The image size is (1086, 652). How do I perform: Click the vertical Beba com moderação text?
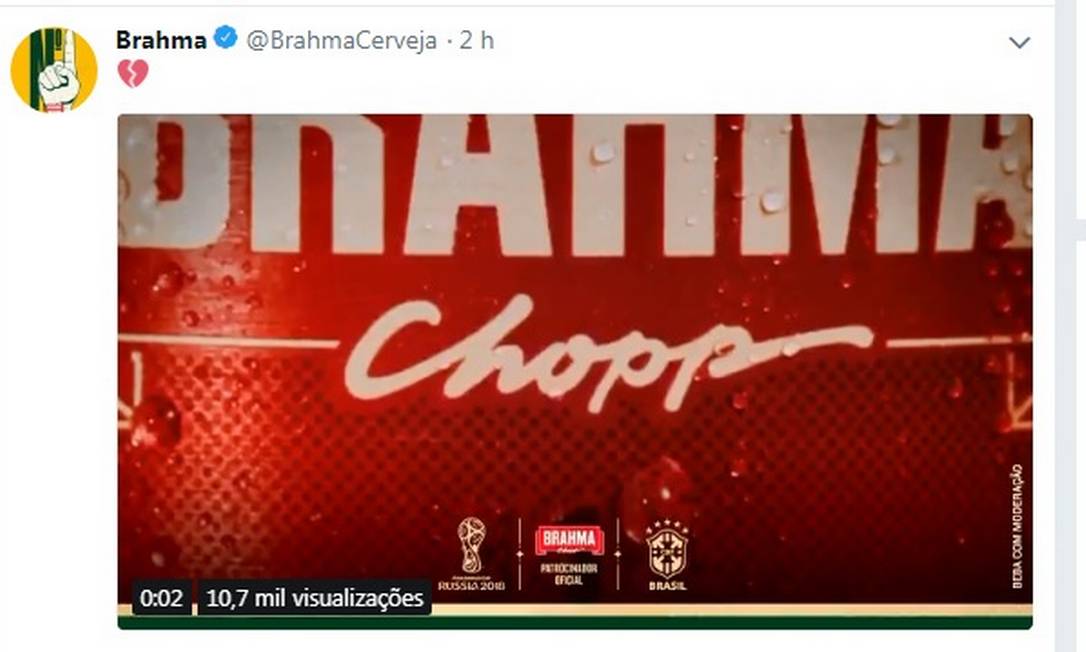click(1017, 527)
